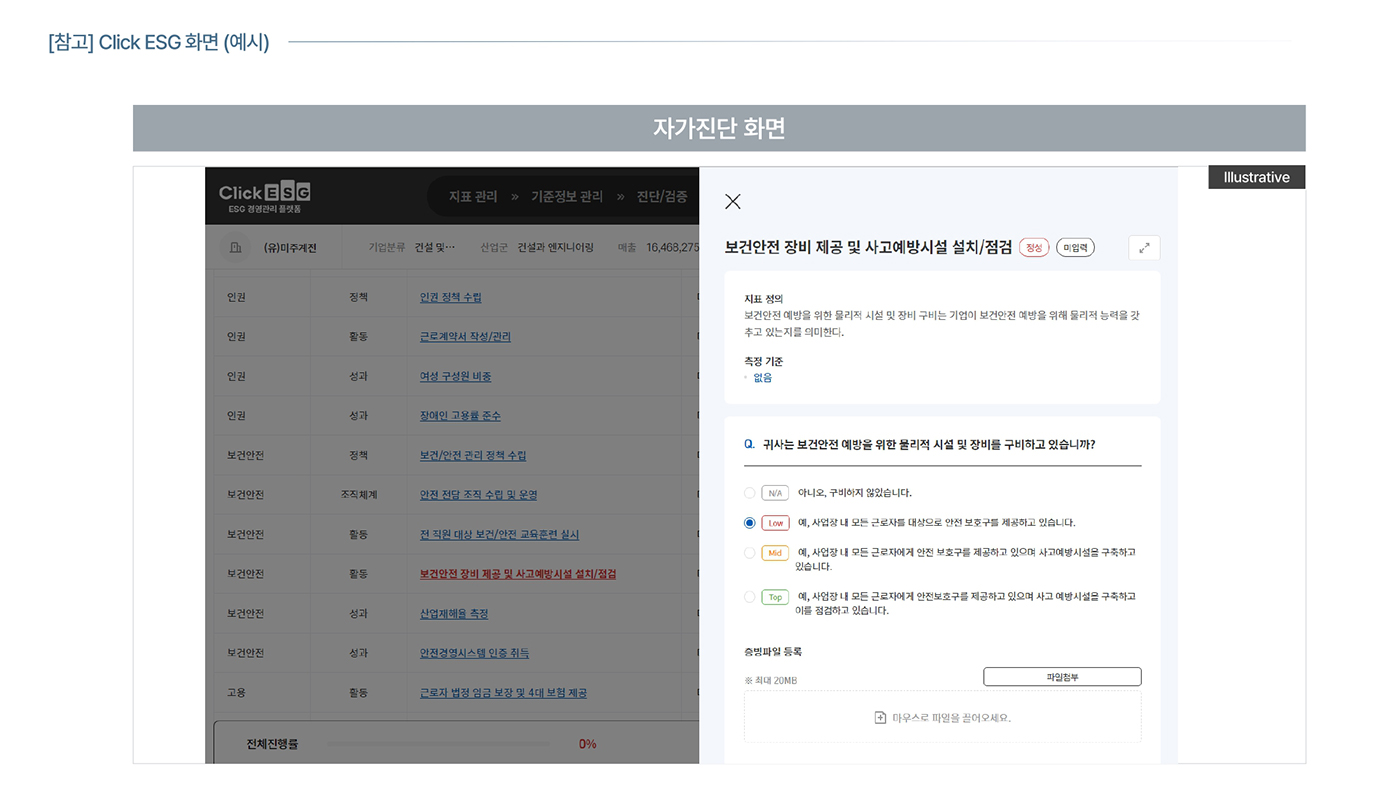1400x812 pixels.
Task: Click the 자가진단 화면 header banner
Action: [x=719, y=128]
